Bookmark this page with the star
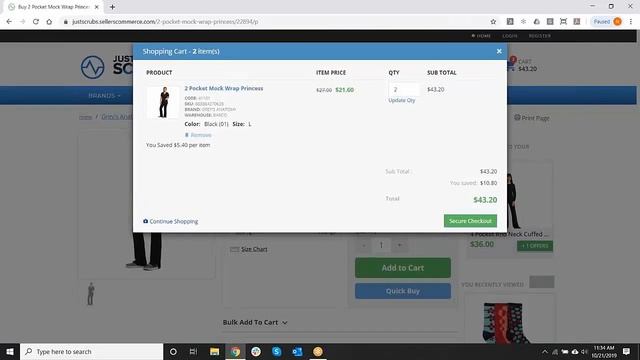 point(493,22)
